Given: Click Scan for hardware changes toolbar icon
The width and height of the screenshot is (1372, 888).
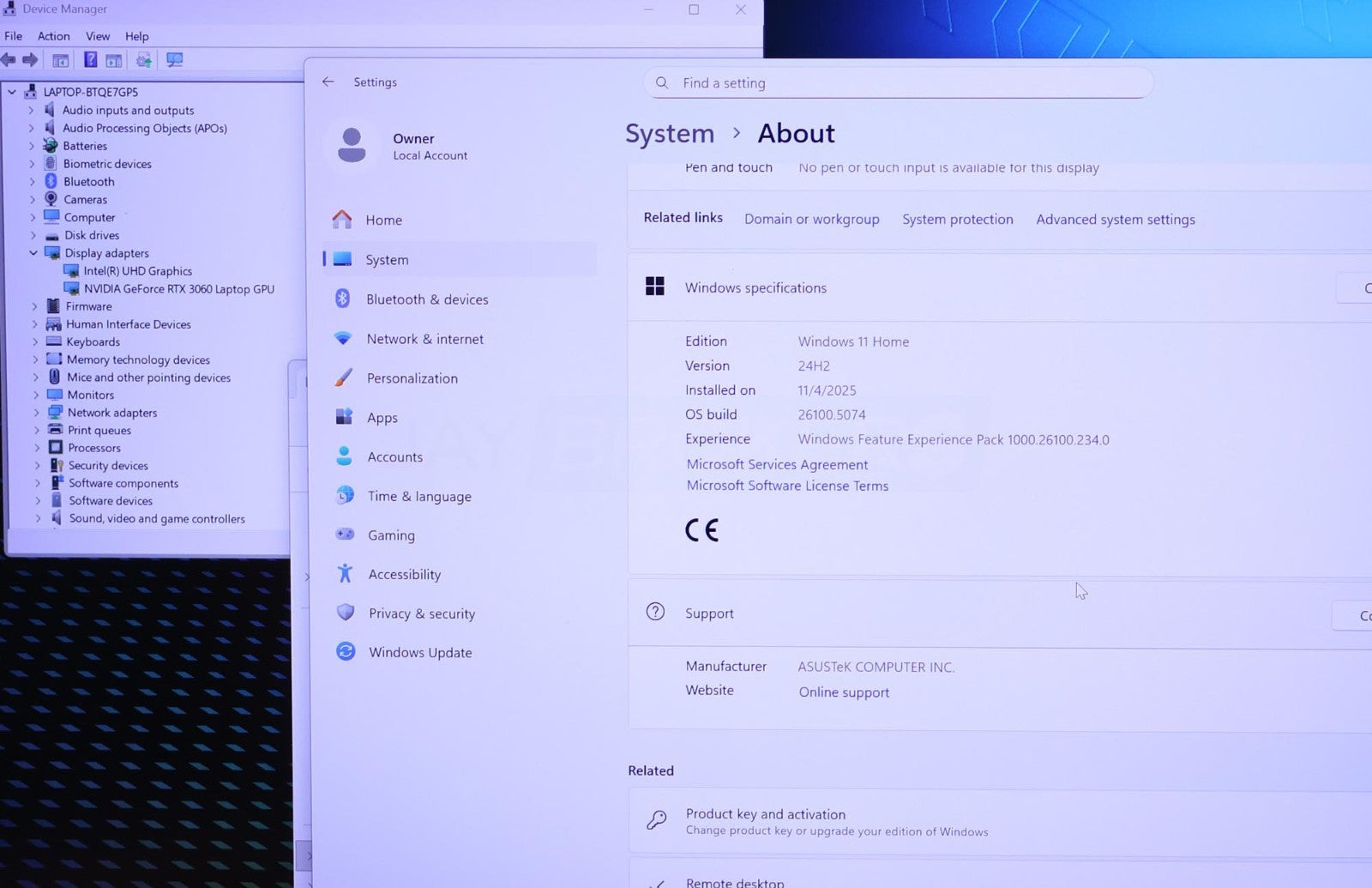Looking at the screenshot, I should click(174, 60).
